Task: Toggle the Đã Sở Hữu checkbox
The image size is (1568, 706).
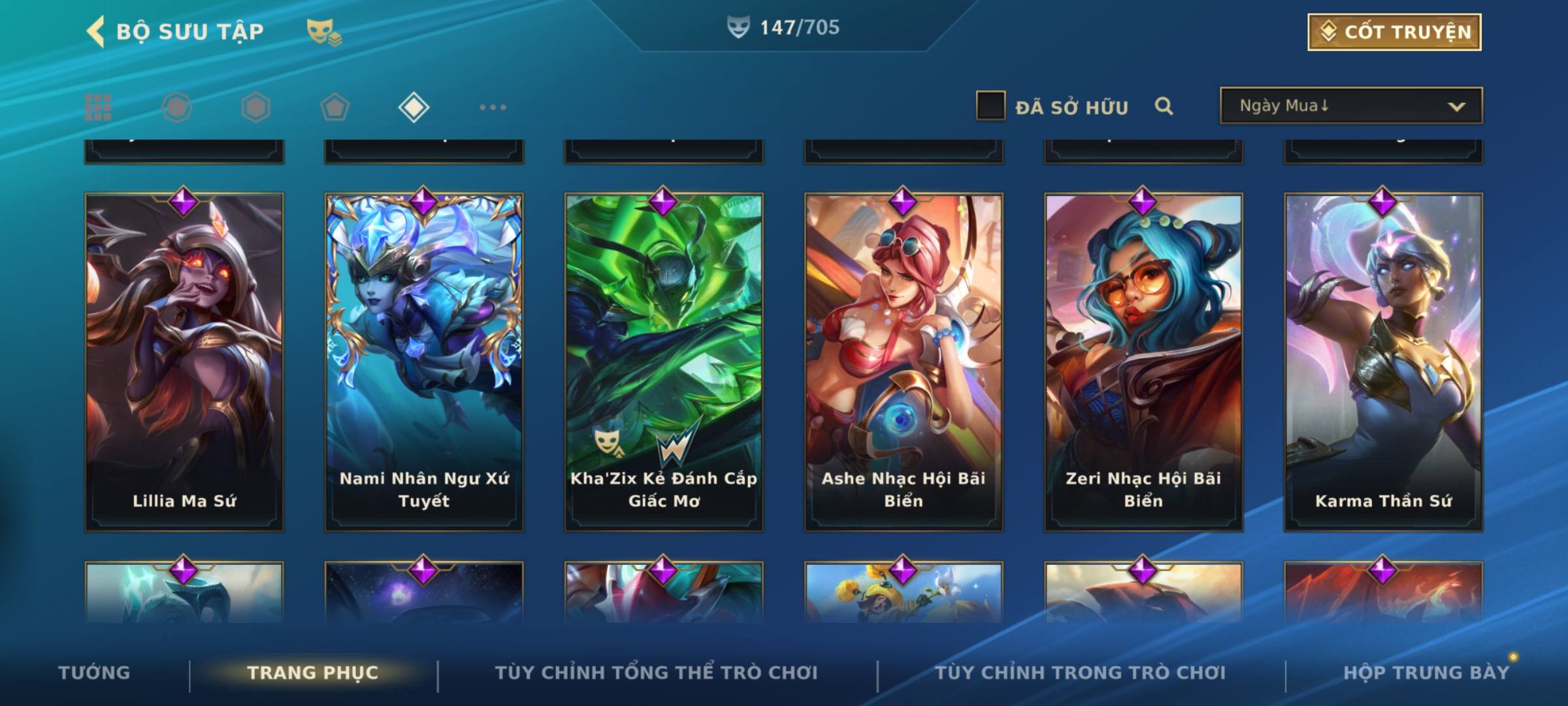Action: (990, 106)
